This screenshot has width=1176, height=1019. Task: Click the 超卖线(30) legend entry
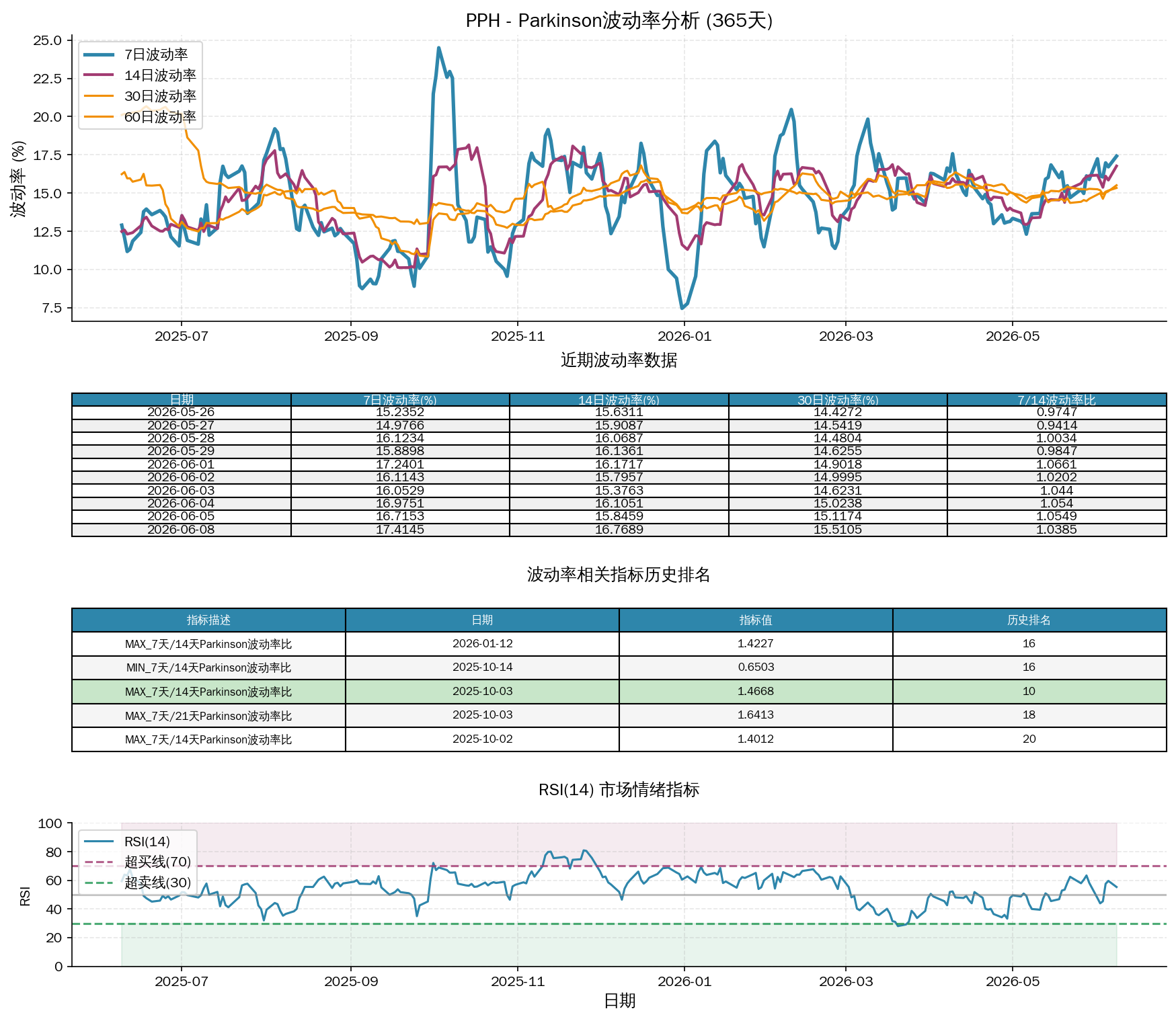click(138, 883)
